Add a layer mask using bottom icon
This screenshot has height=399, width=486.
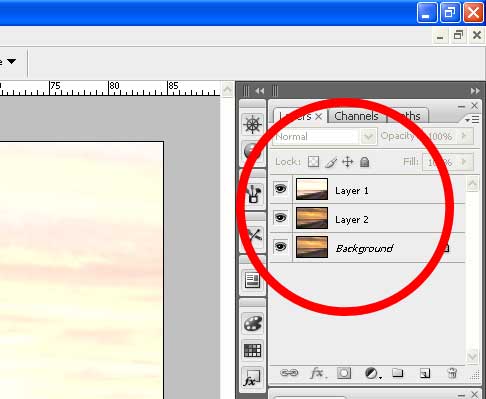(344, 373)
